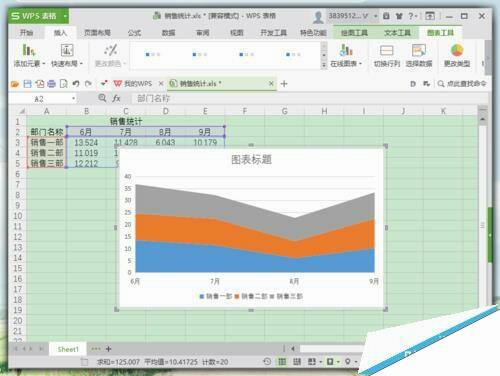Click the help question mark icon
This screenshot has width=500, height=376.
tap(411, 16)
